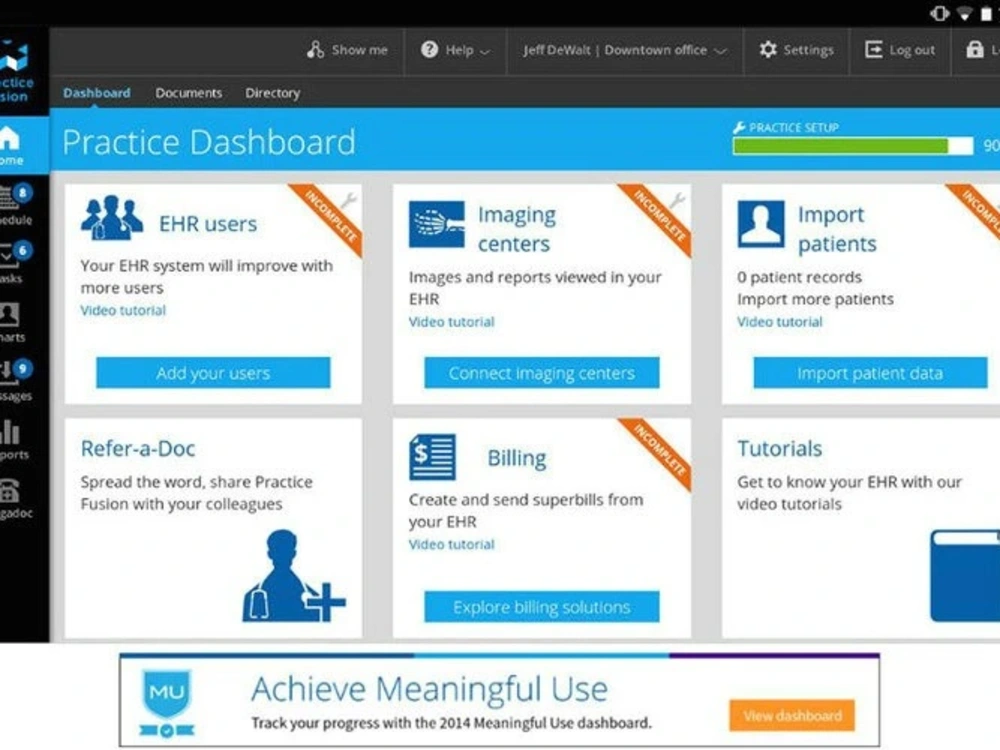Image resolution: width=1000 pixels, height=750 pixels.
Task: Click the EHR users card title
Action: (208, 224)
